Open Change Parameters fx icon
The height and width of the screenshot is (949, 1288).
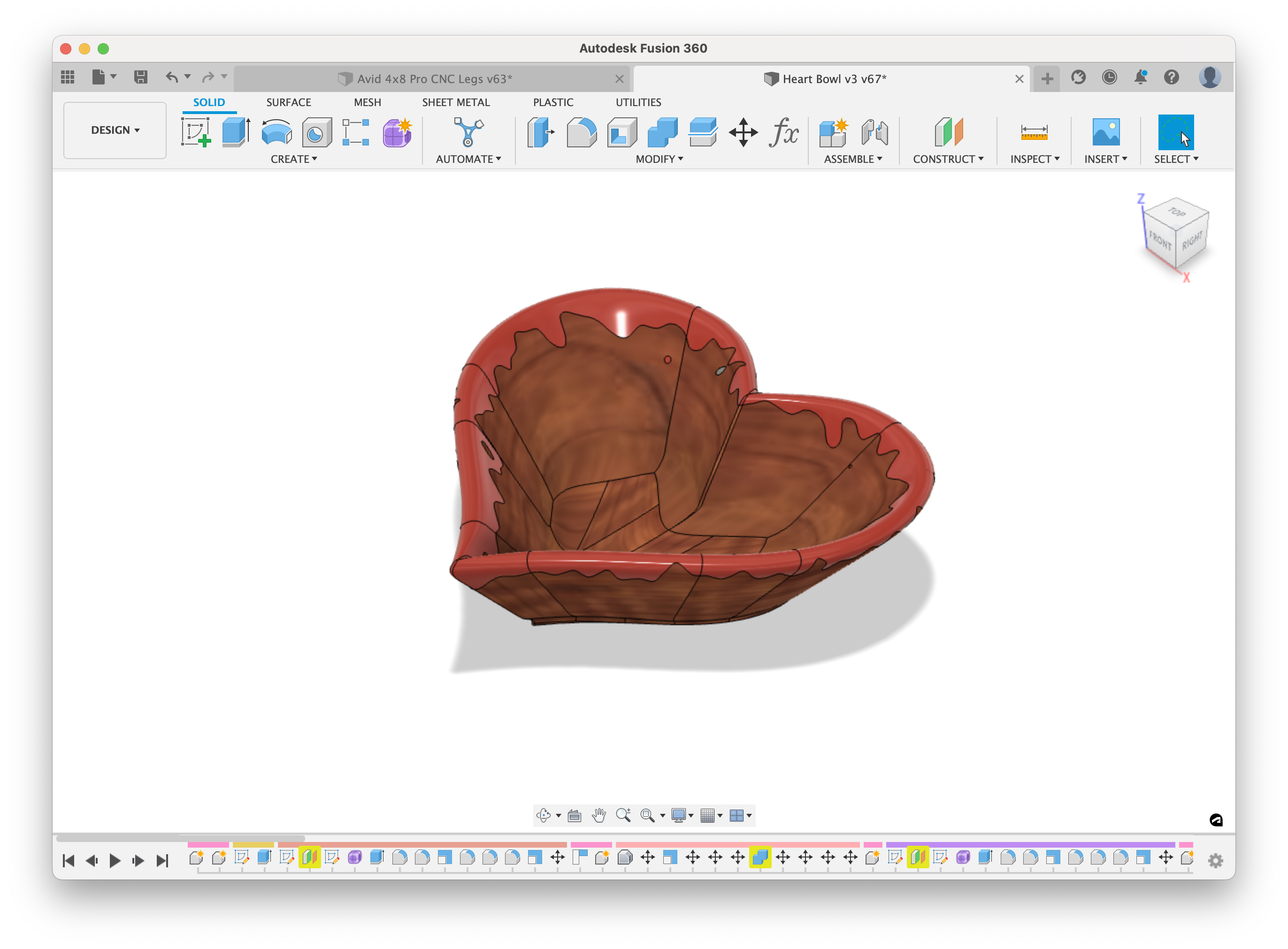click(783, 132)
